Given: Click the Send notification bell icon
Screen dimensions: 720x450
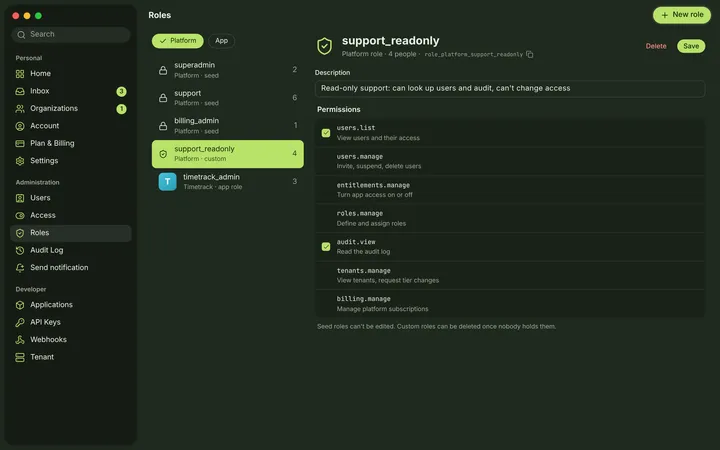Looking at the screenshot, I should point(20,268).
